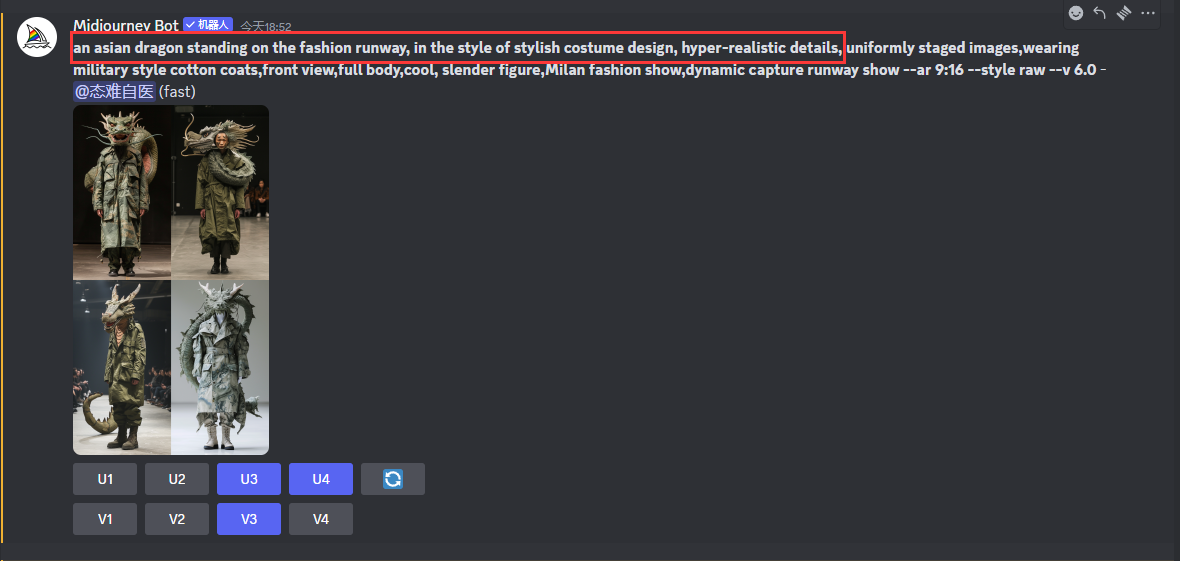The height and width of the screenshot is (561, 1180).
Task: Reply to the Midjourney Bot message
Action: click(1099, 13)
